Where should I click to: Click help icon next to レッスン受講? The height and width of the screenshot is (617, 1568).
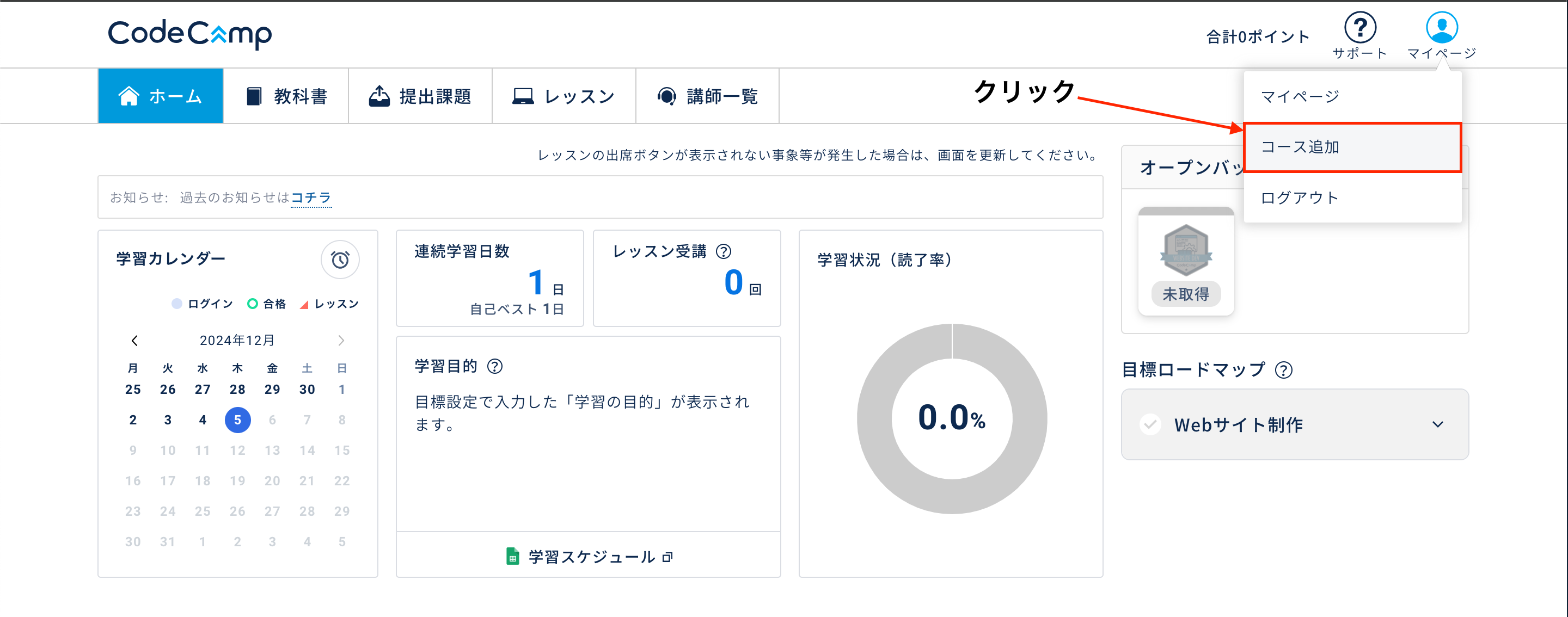[x=723, y=251]
